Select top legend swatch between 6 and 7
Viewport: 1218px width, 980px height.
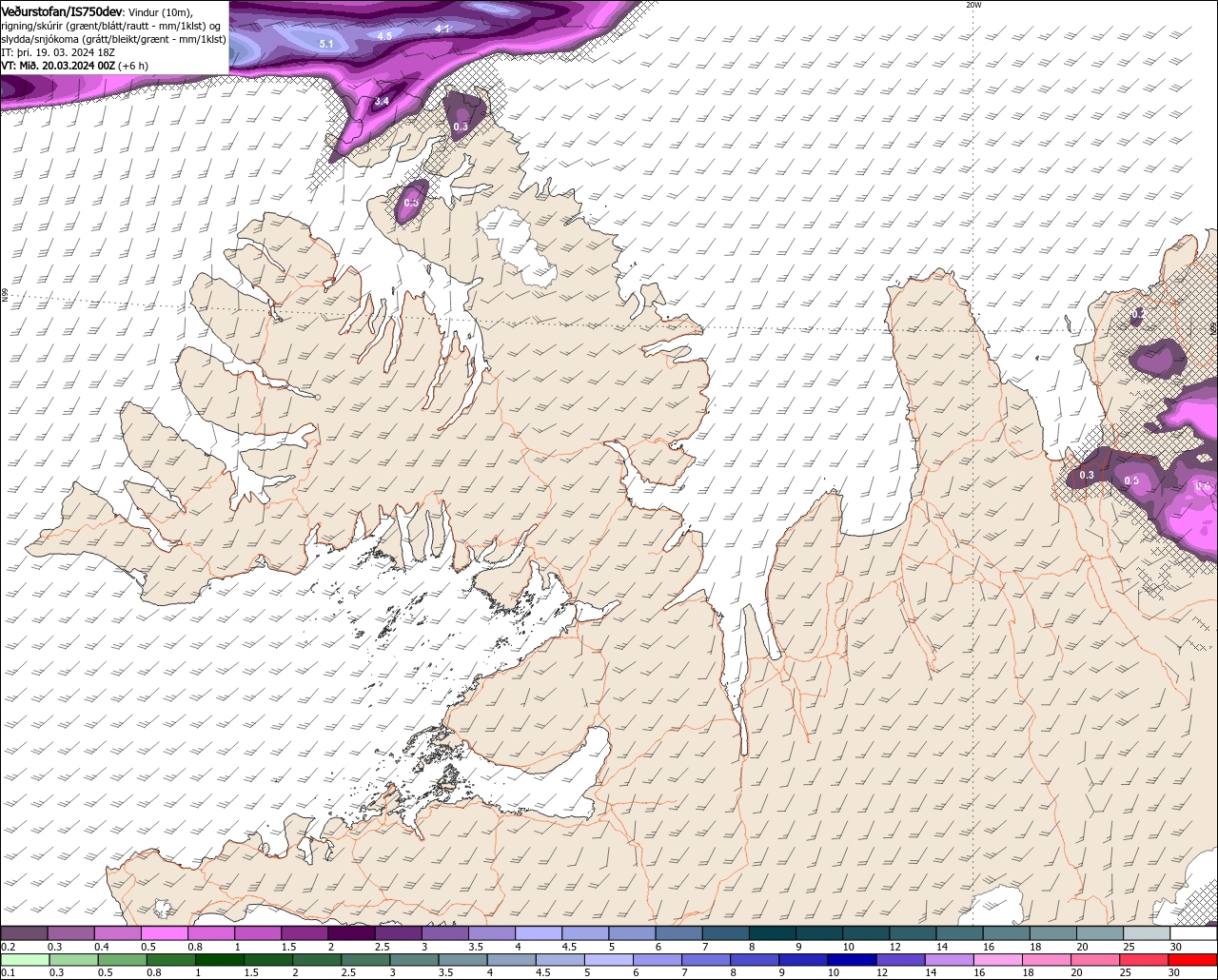click(x=679, y=933)
